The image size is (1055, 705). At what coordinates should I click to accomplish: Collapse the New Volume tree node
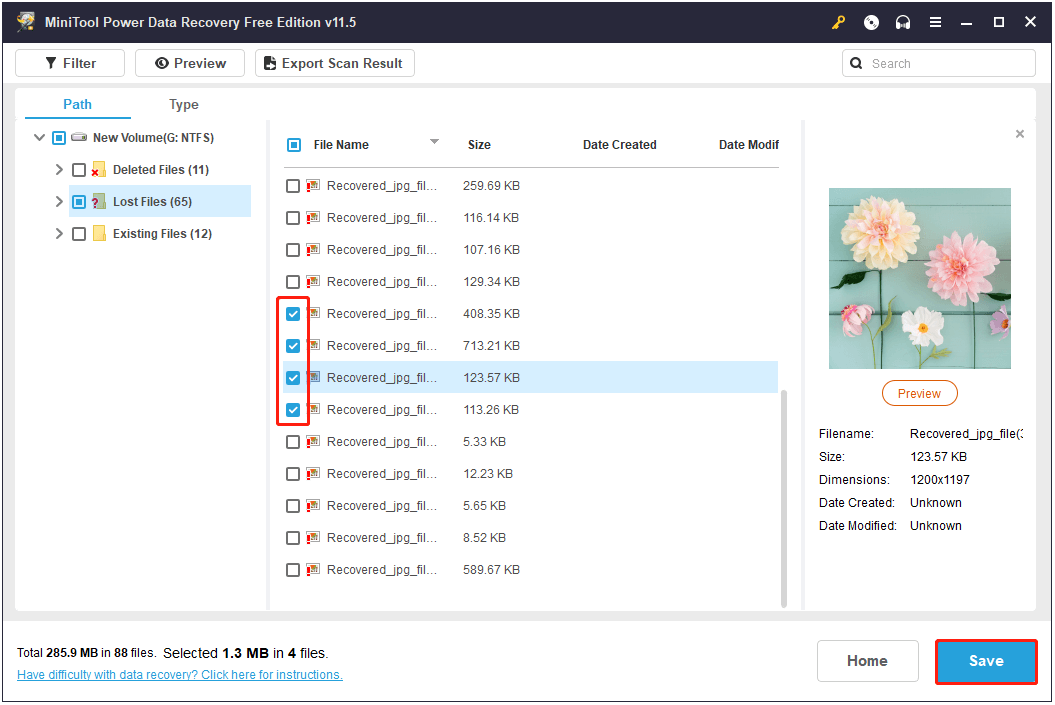tap(40, 137)
